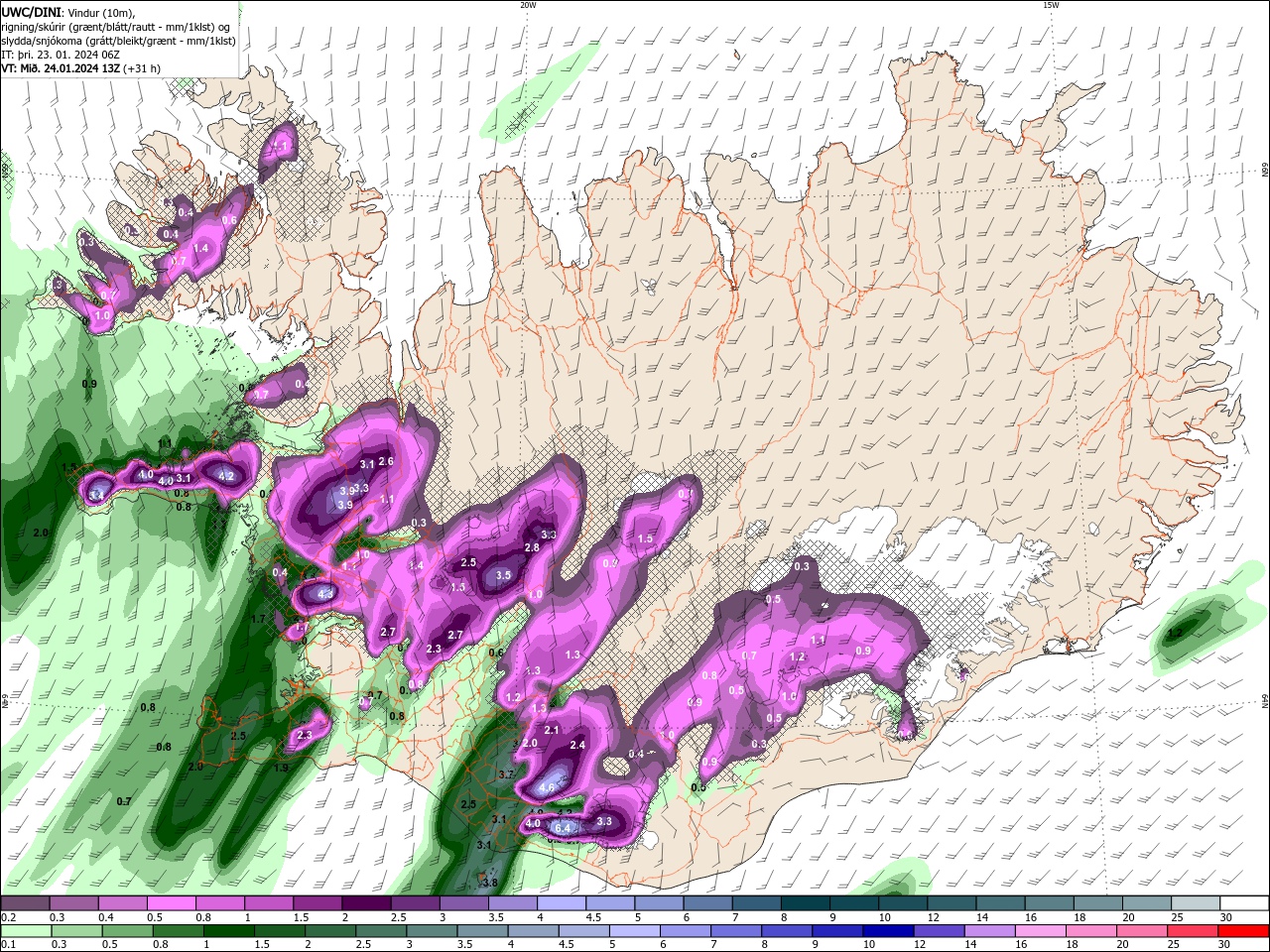Click the 6.4 precipitation value on the map

565,827
